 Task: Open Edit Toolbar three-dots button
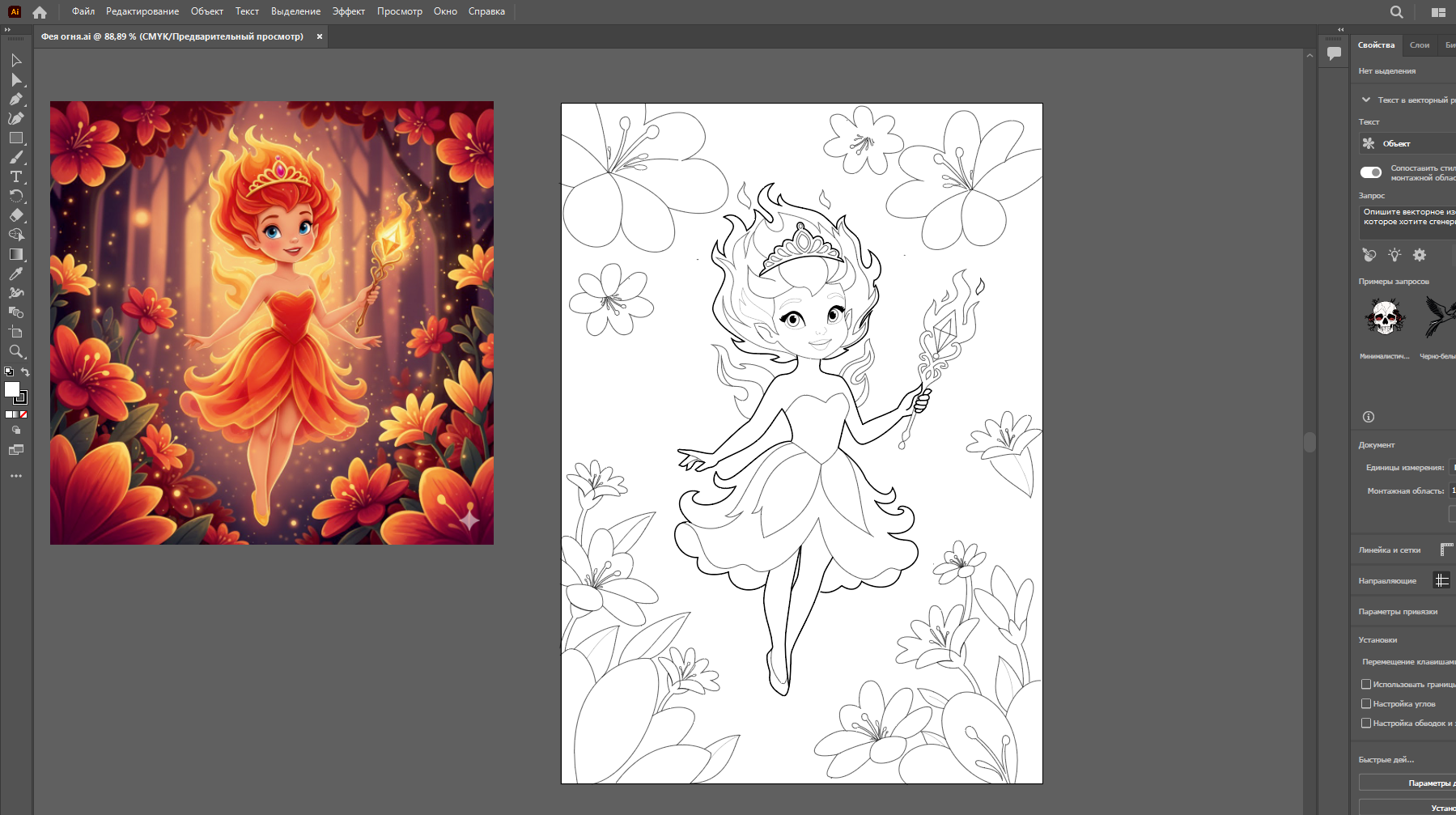(16, 476)
